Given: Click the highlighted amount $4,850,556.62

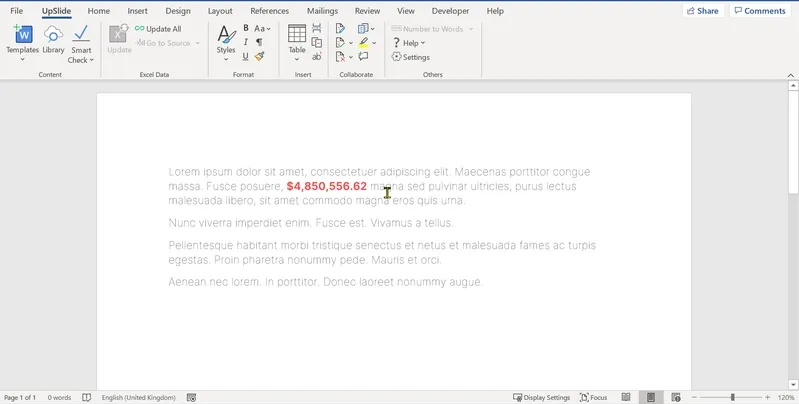Looking at the screenshot, I should (327, 186).
